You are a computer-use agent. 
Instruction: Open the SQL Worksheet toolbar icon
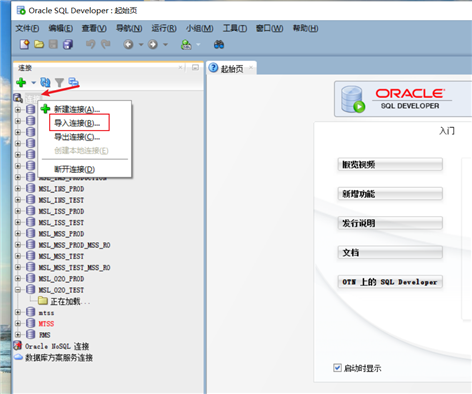click(186, 44)
